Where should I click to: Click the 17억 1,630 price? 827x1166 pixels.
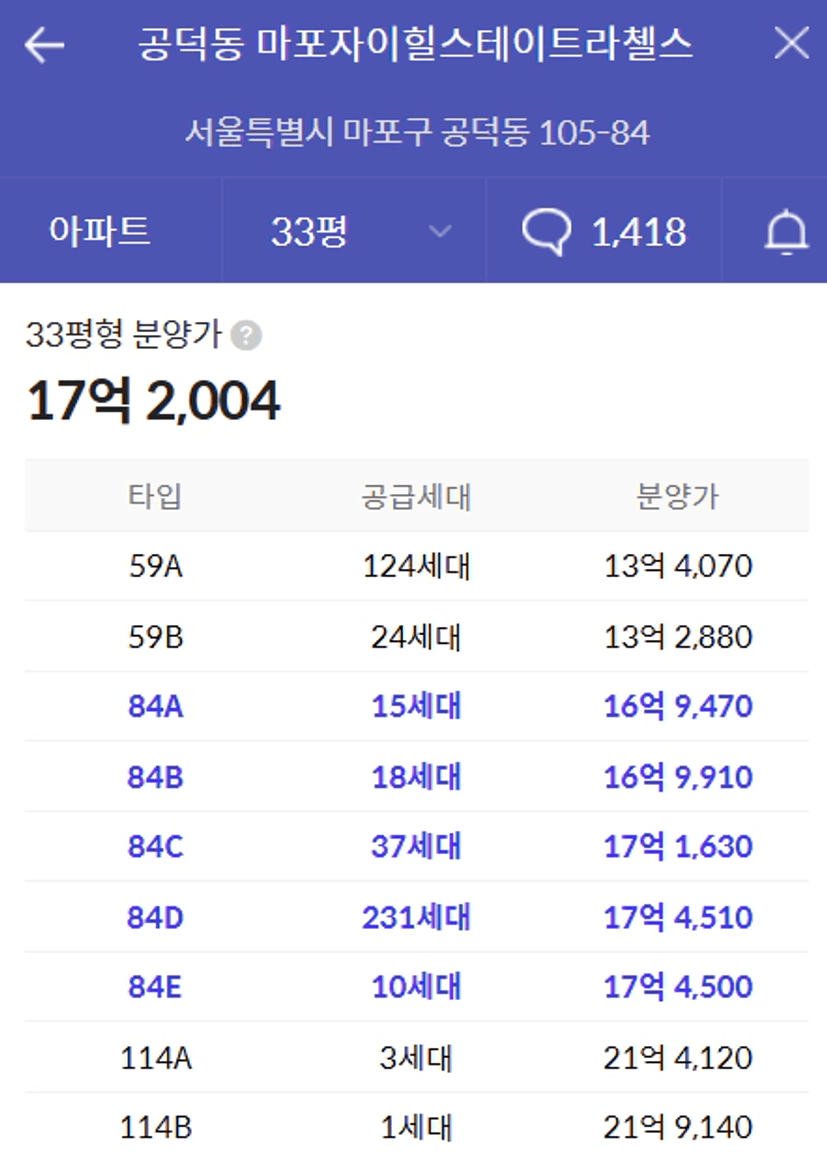pos(678,846)
